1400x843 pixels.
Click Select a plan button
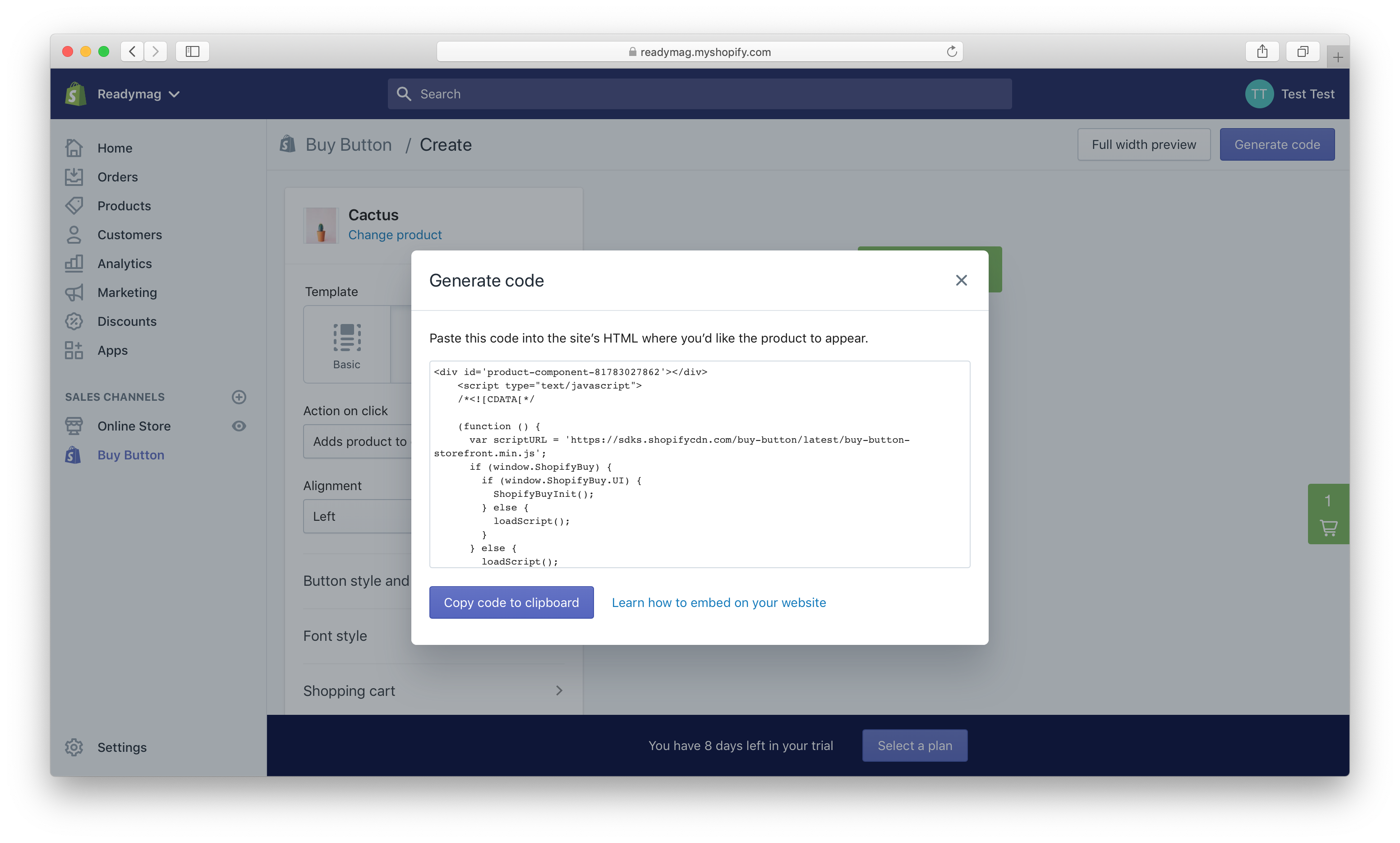point(915,745)
